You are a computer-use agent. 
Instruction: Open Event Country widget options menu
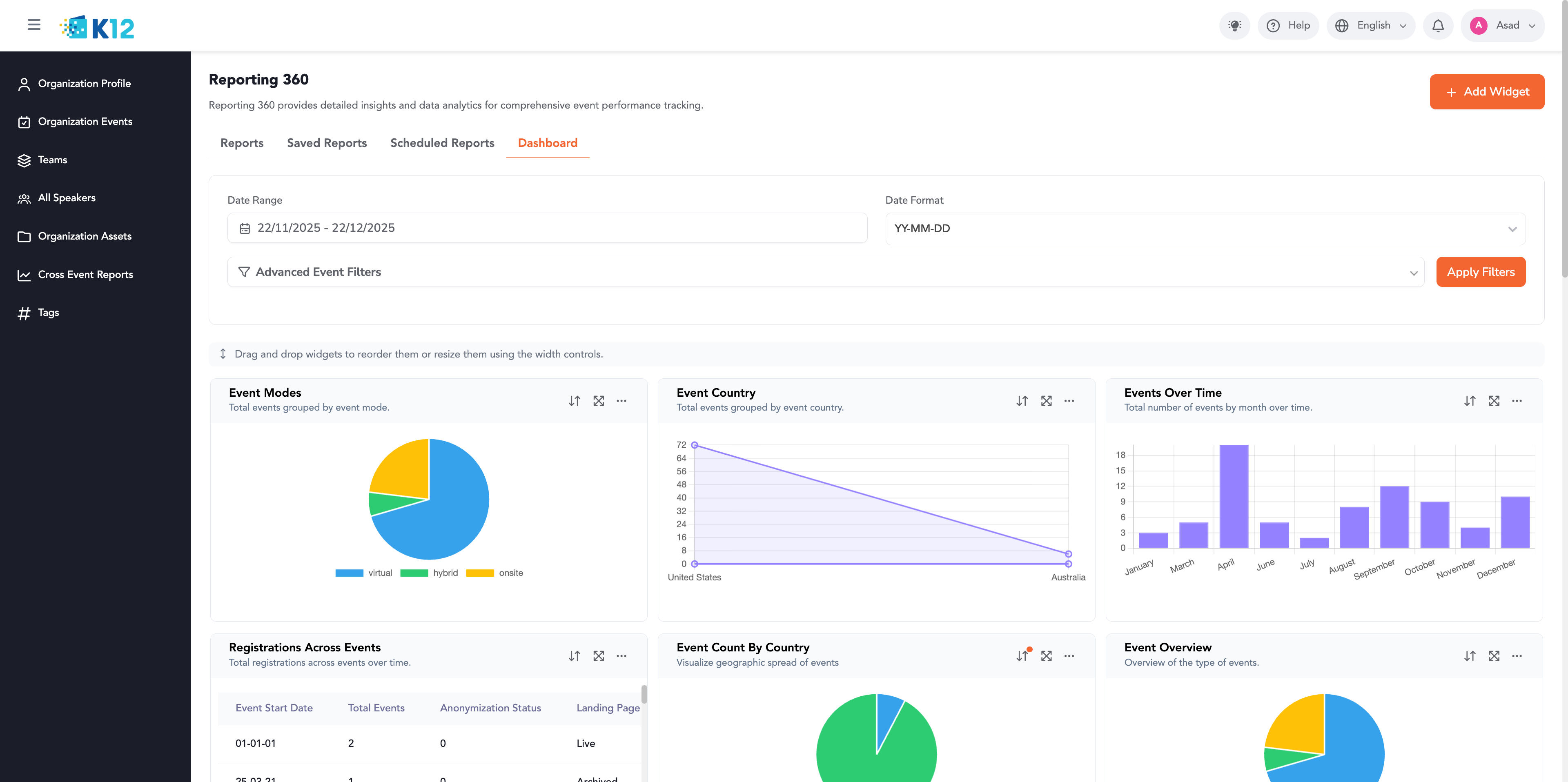1069,401
